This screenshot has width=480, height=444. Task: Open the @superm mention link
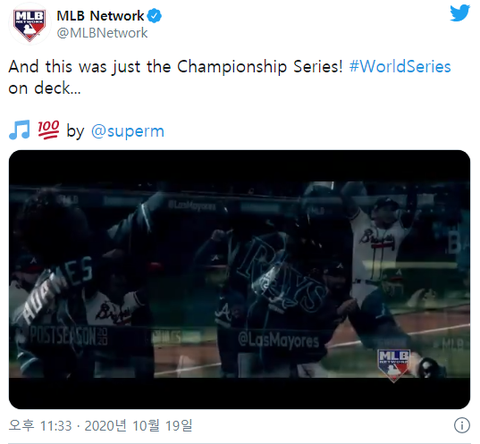coord(128,131)
